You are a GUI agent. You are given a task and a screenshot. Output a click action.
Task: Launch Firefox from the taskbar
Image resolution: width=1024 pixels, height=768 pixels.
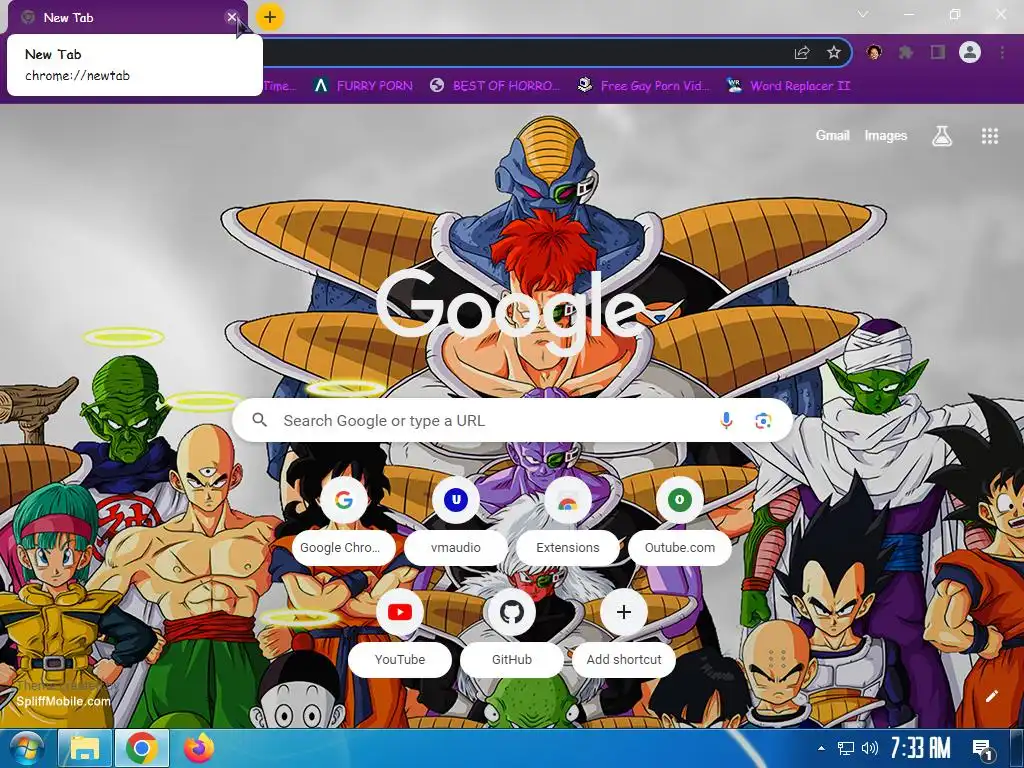pos(199,748)
